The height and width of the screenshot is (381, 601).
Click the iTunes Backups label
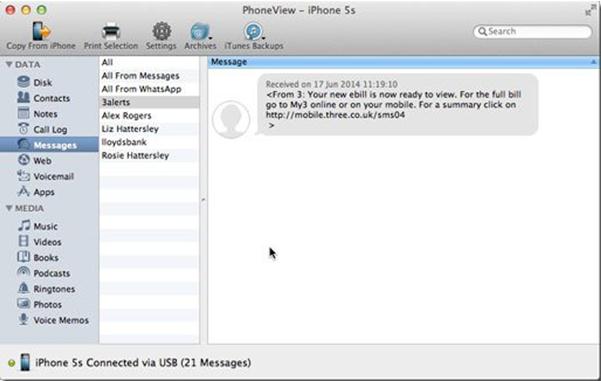(x=254, y=46)
